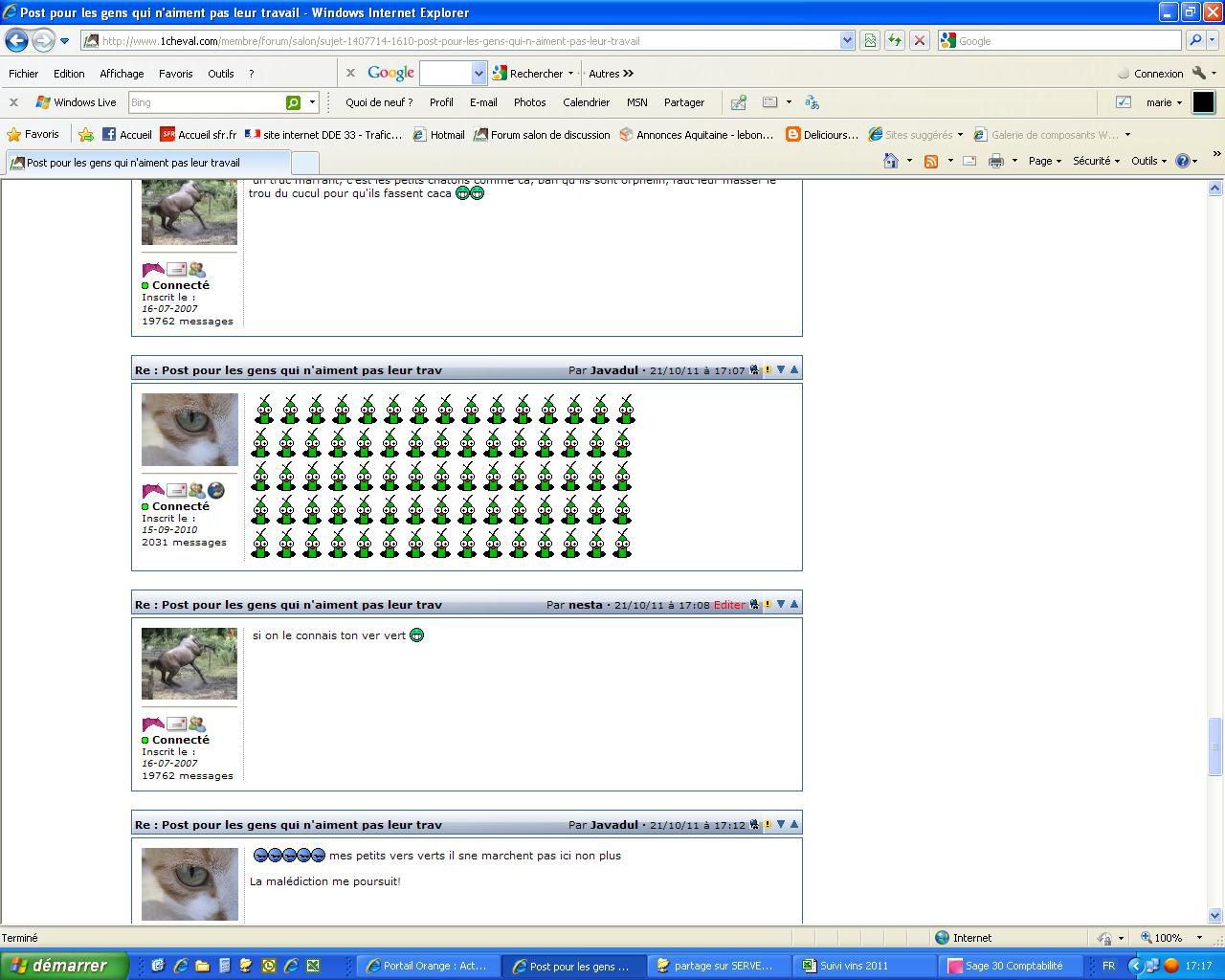Click the black color square next to marie

(x=1203, y=102)
